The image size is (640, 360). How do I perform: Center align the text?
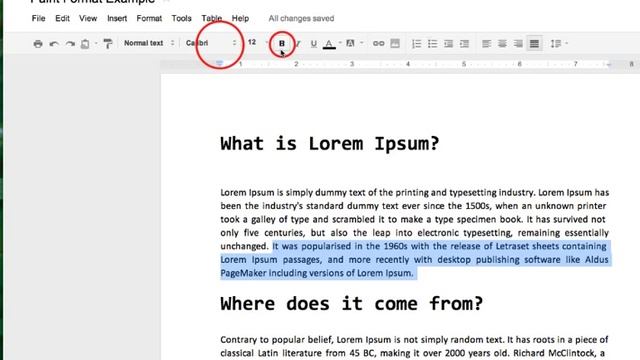[x=502, y=43]
